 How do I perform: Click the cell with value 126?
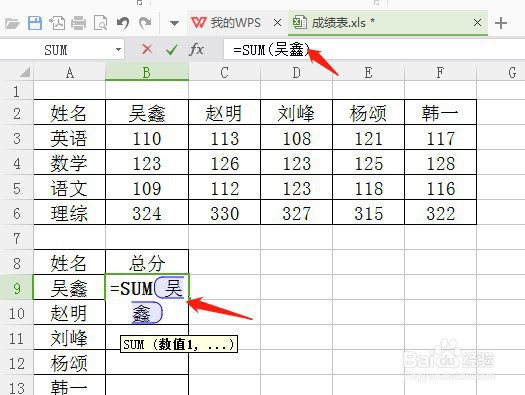[225, 162]
